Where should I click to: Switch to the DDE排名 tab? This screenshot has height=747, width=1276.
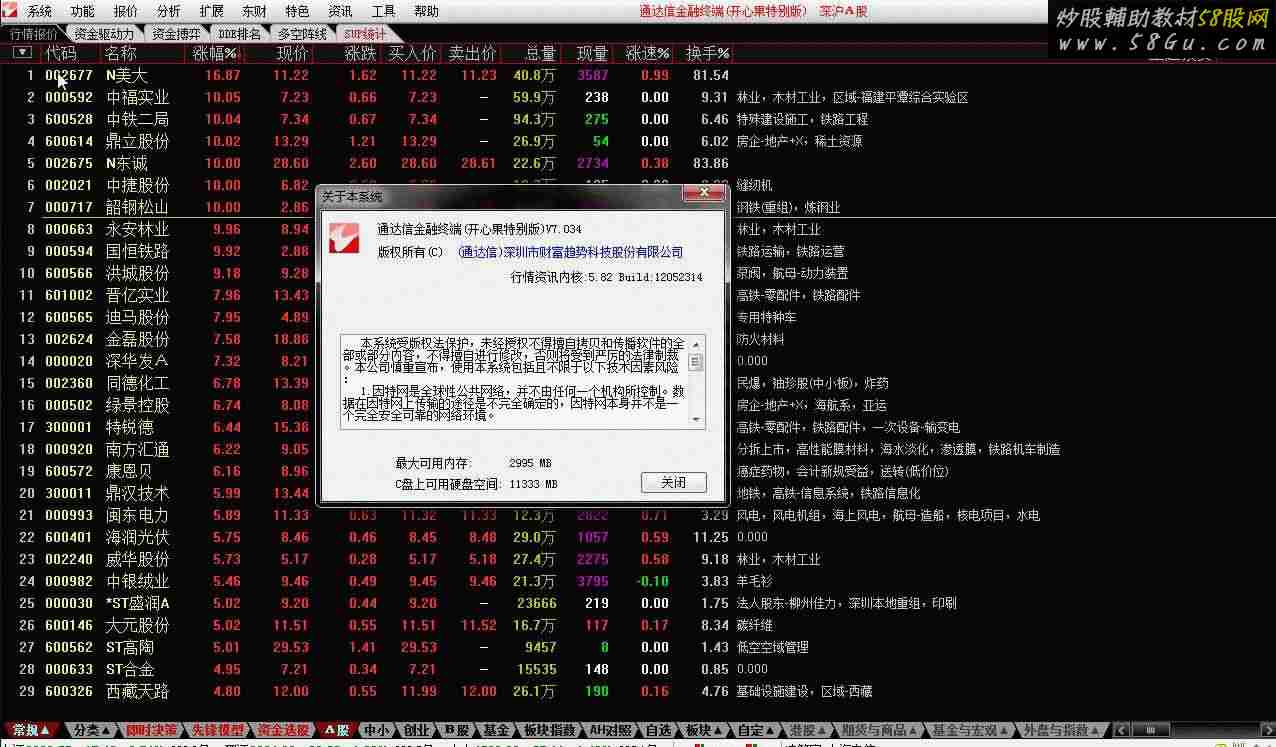coord(240,33)
